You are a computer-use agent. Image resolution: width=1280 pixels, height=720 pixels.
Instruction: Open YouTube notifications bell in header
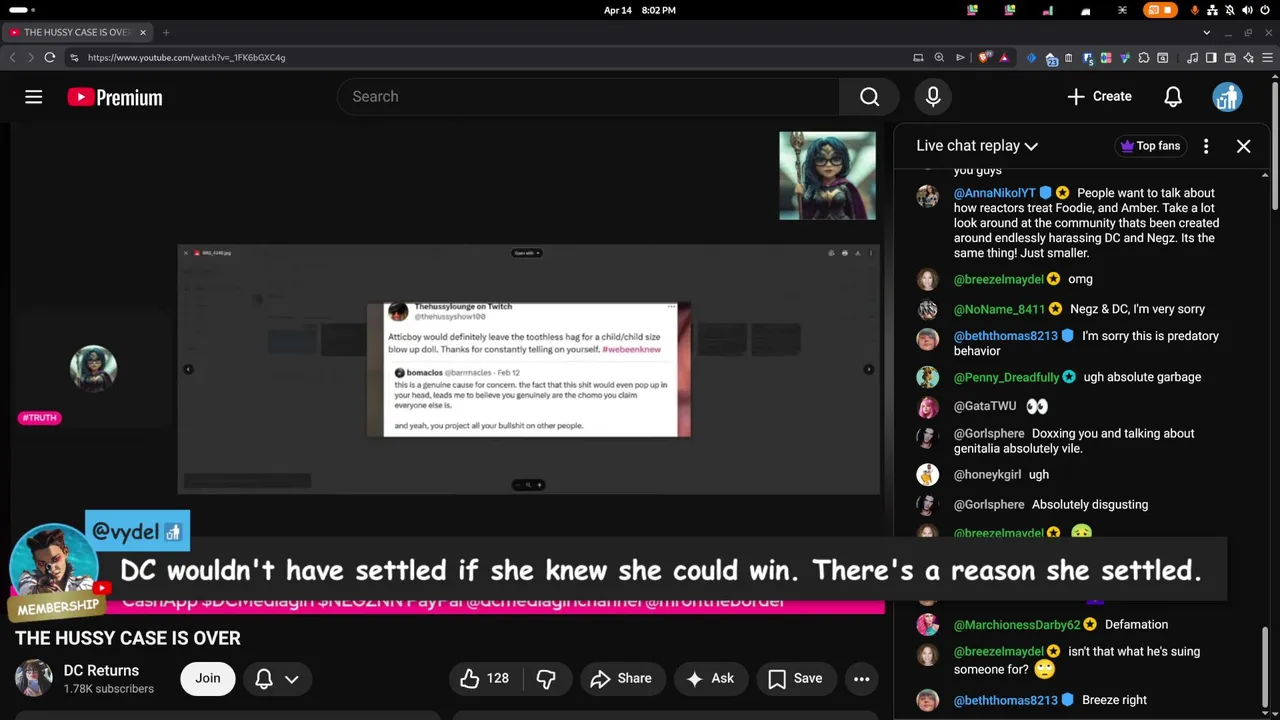pos(1173,97)
